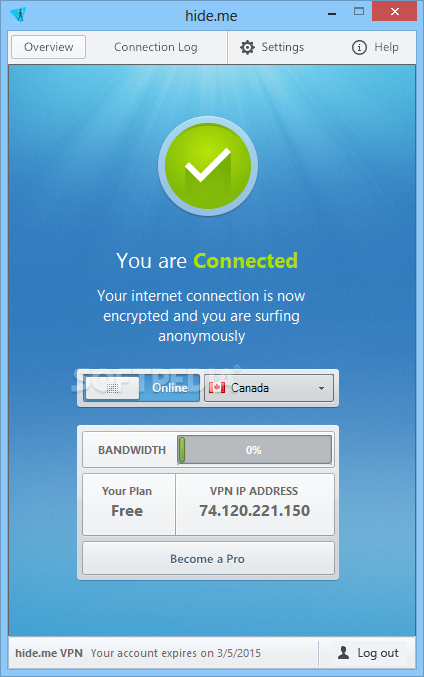Open the Connection Log tab
424x677 pixels.
pyautogui.click(x=155, y=47)
